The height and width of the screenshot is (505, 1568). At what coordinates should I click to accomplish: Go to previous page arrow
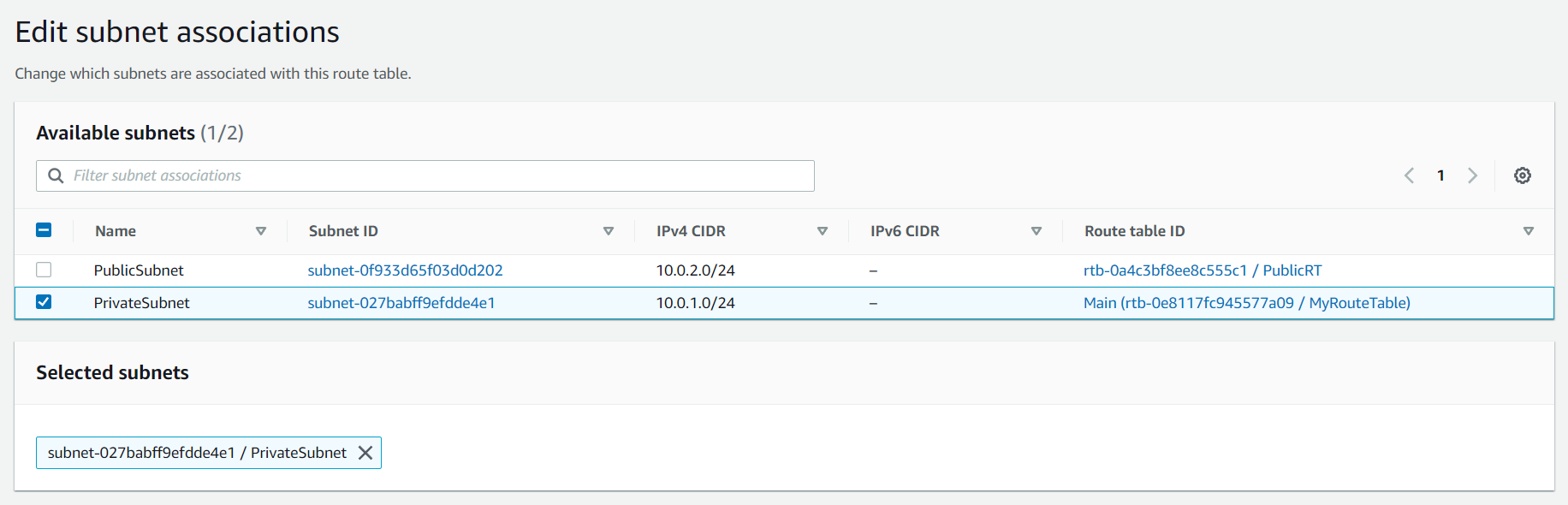tap(1409, 175)
